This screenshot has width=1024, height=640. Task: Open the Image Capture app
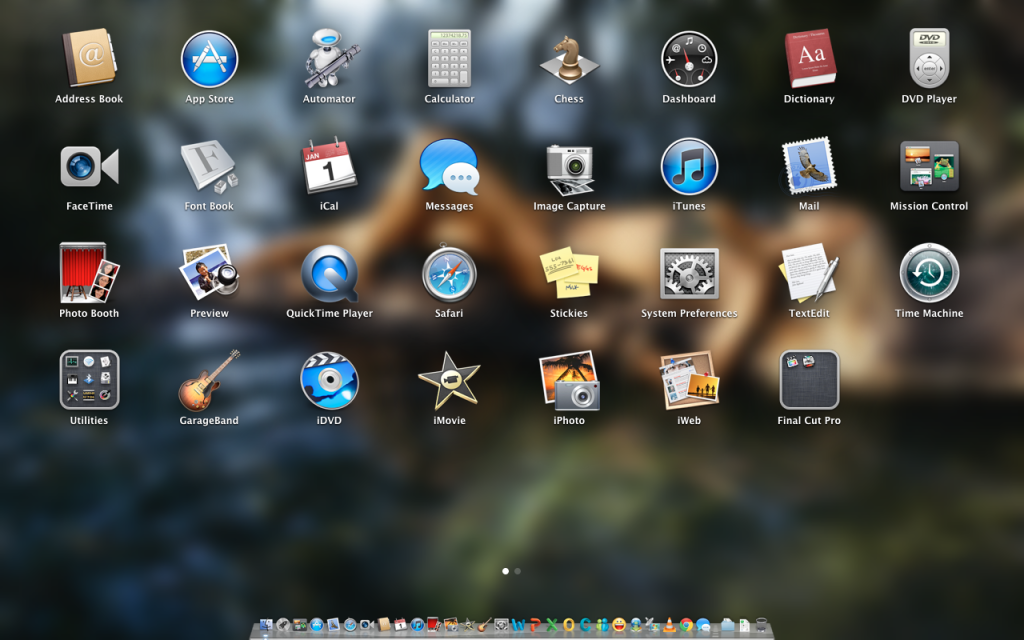[x=569, y=168]
